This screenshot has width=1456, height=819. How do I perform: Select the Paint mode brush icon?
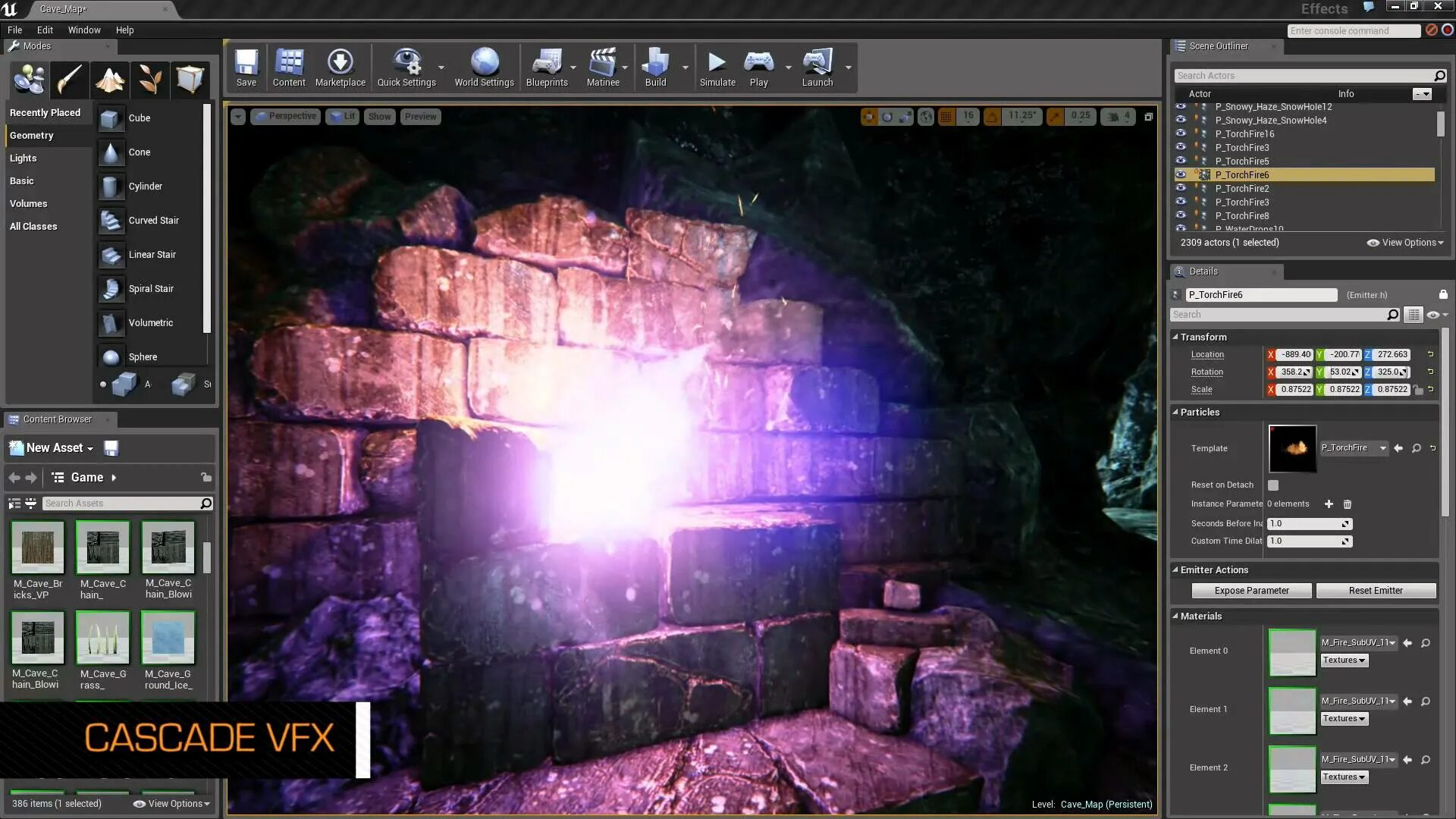(70, 80)
